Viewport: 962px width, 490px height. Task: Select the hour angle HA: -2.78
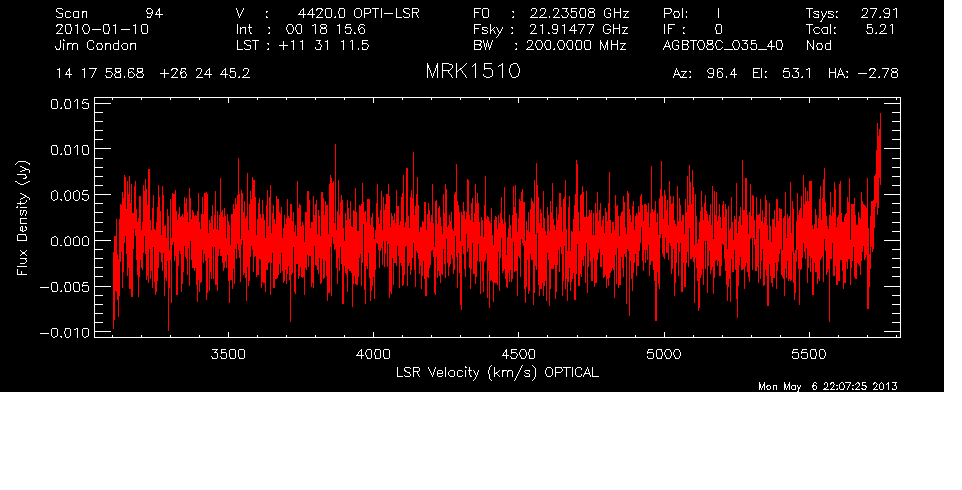(863, 74)
